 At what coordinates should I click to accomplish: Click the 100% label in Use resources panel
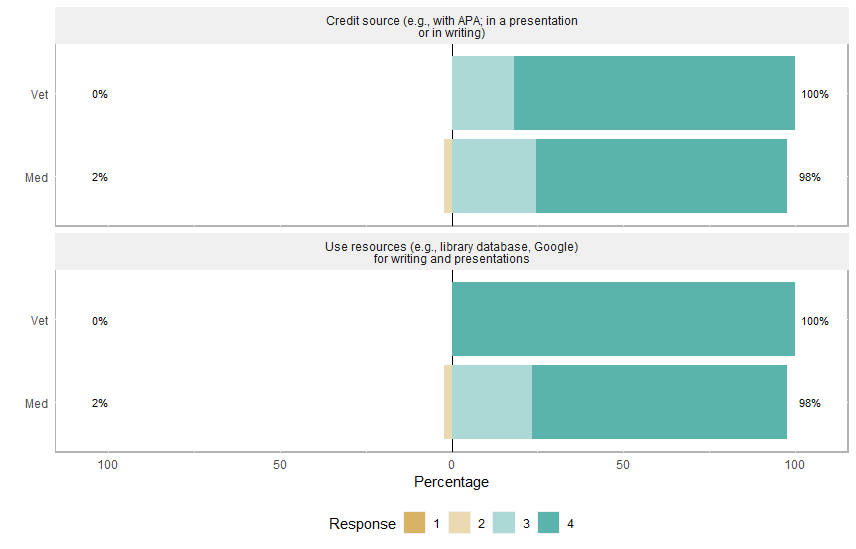point(815,321)
